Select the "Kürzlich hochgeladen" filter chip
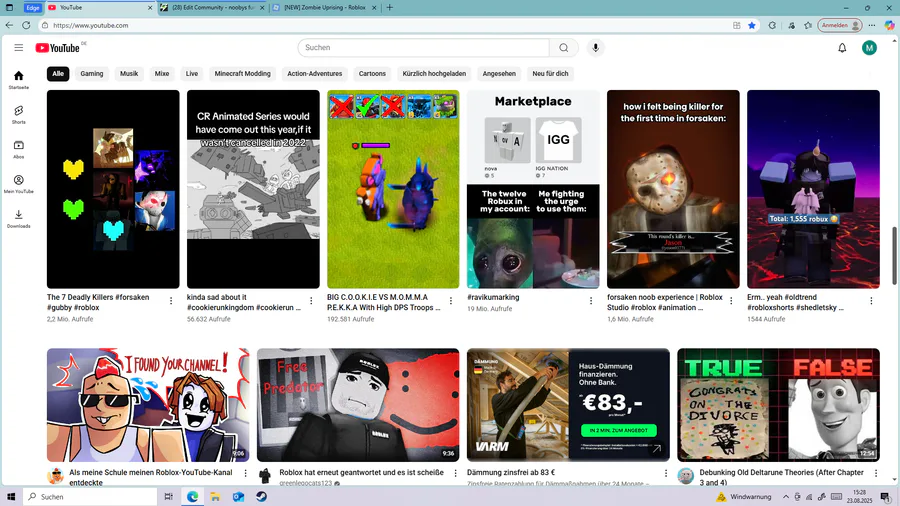This screenshot has height=506, width=900. 434,73
